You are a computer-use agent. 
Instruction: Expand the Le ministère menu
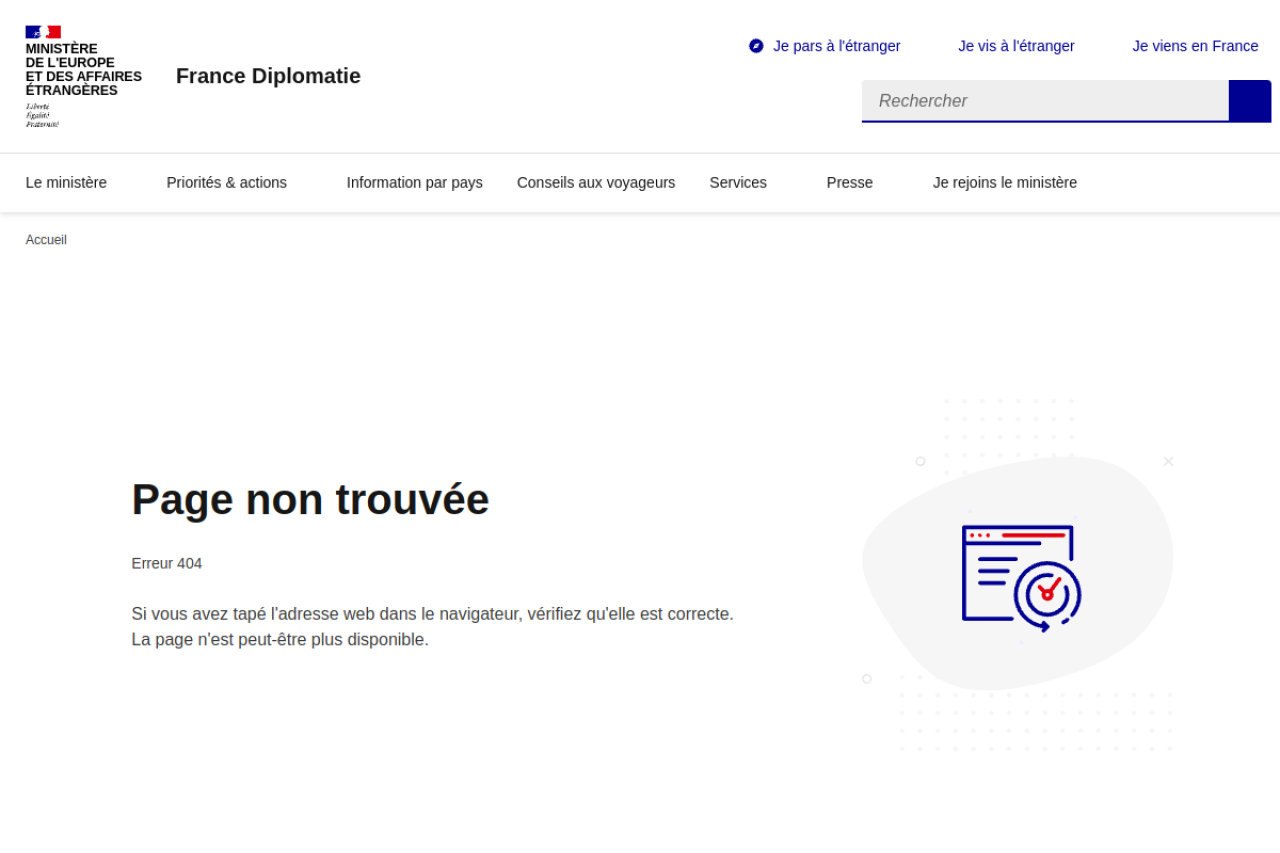tap(66, 182)
